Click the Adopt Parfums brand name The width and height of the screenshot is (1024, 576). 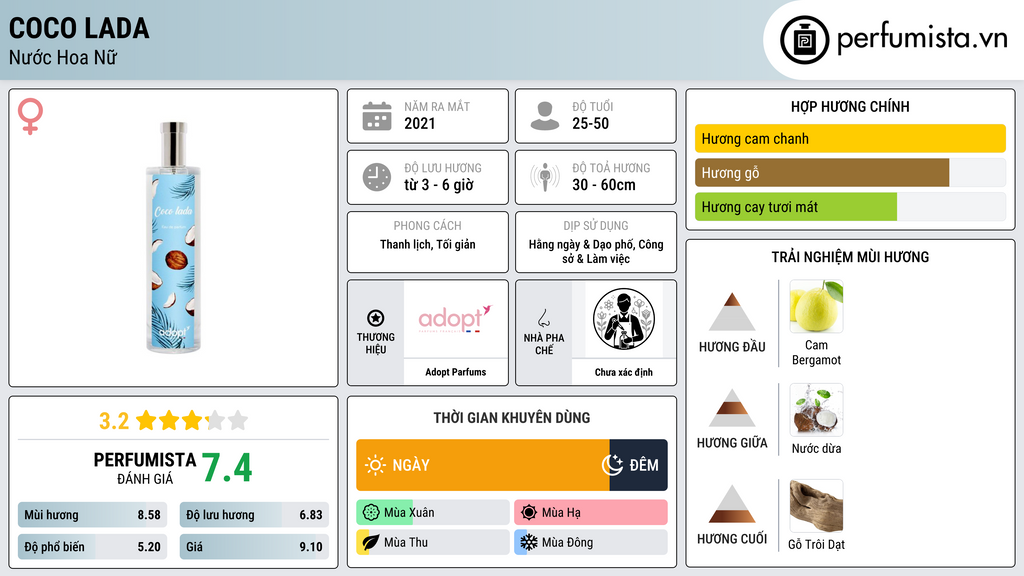(x=455, y=372)
